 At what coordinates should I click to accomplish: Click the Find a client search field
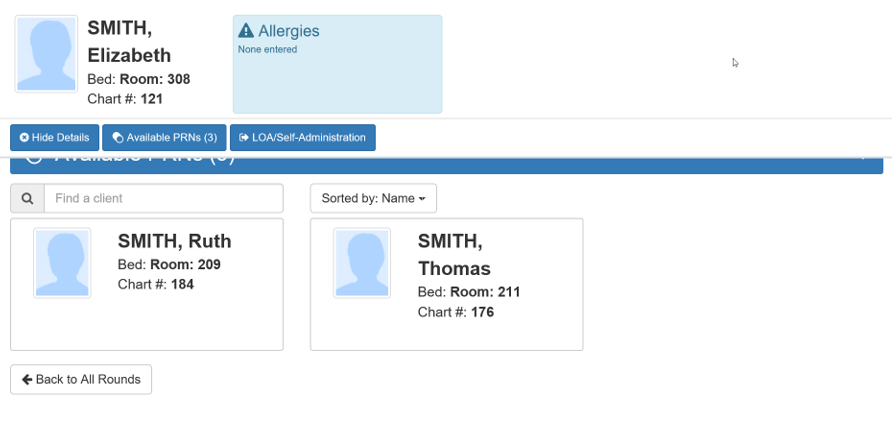[x=163, y=198]
